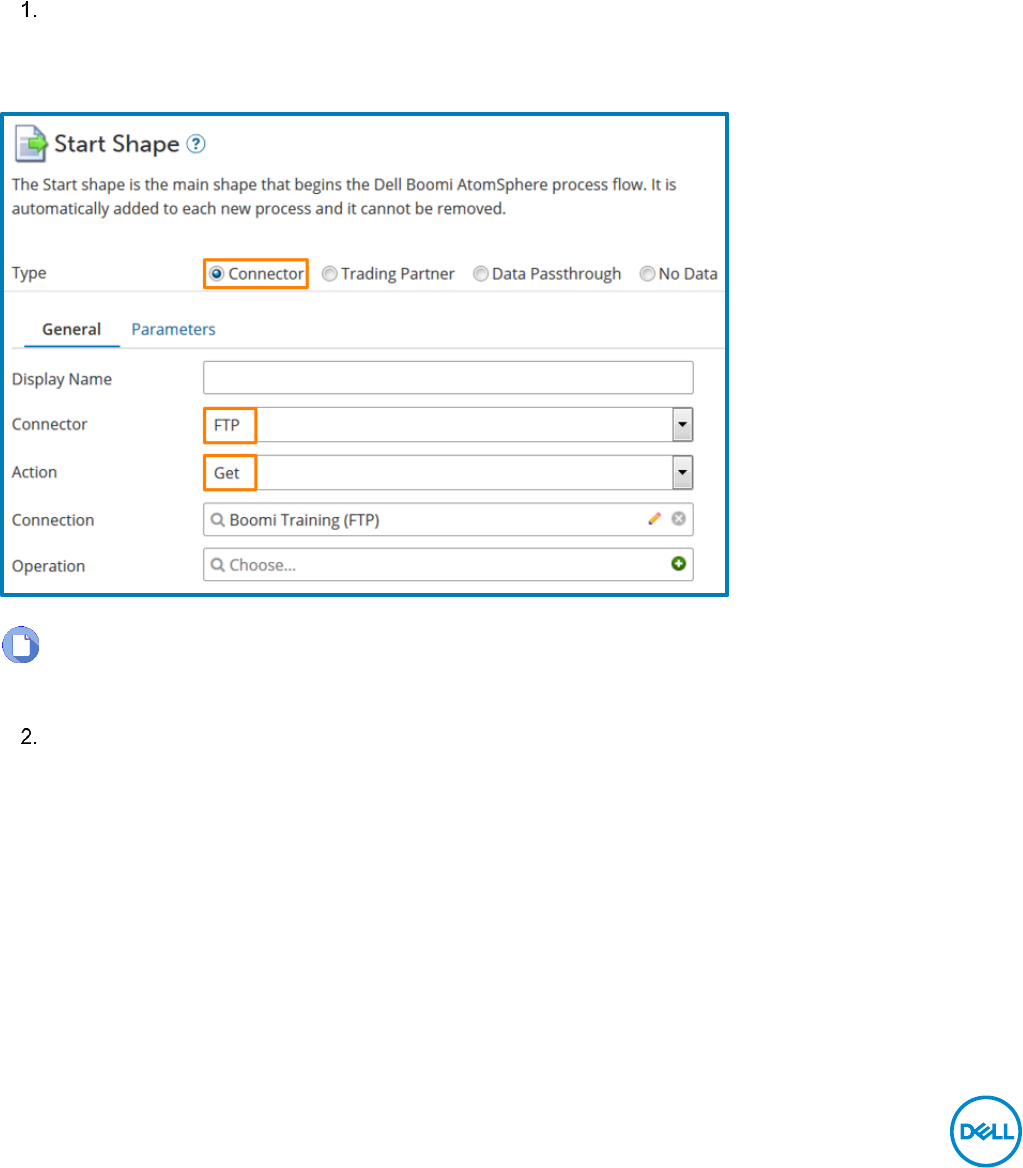Click the 'Start Shape' heading text
This screenshot has width=1023, height=1168.
click(x=117, y=144)
